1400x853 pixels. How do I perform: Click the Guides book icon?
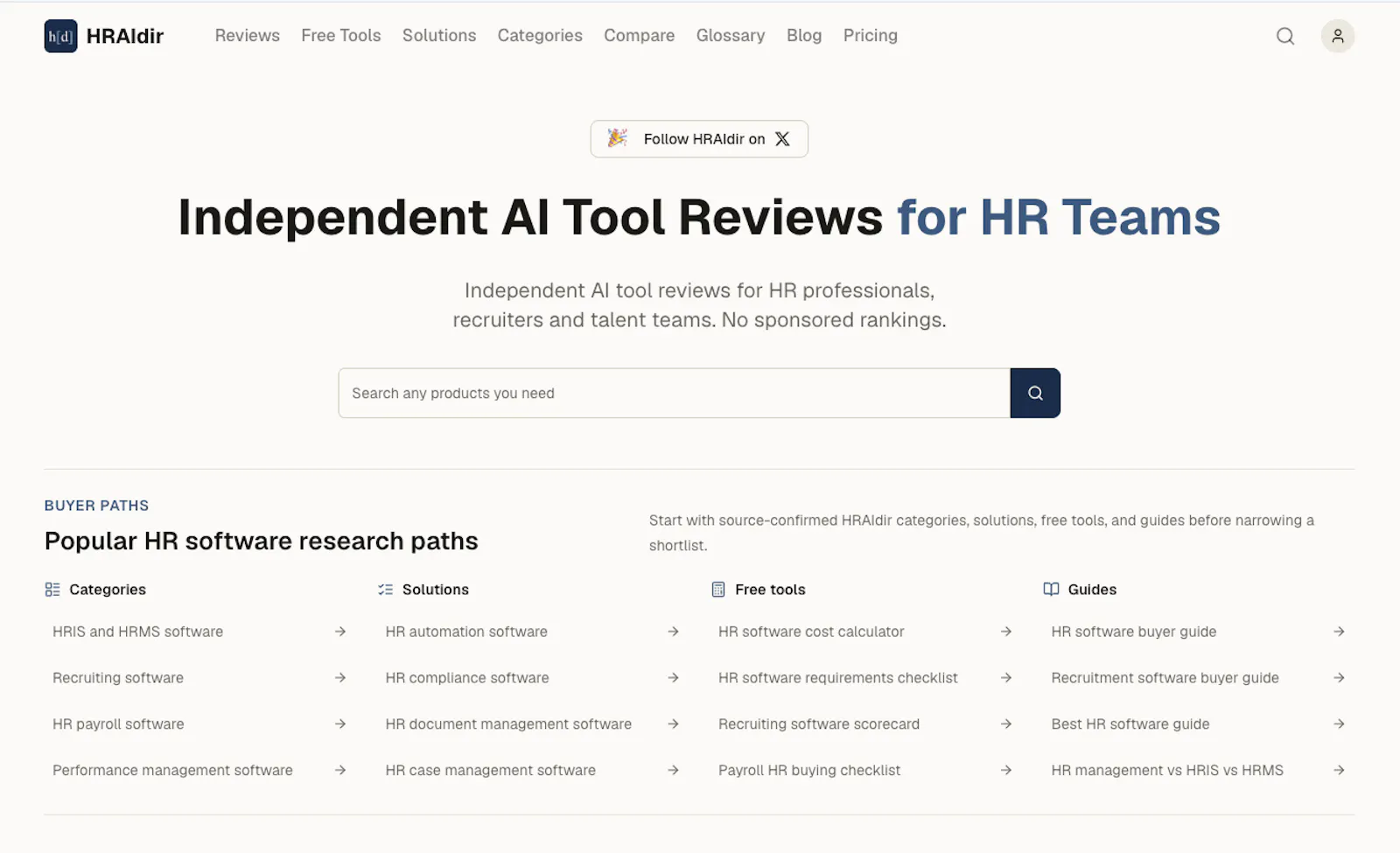1052,590
